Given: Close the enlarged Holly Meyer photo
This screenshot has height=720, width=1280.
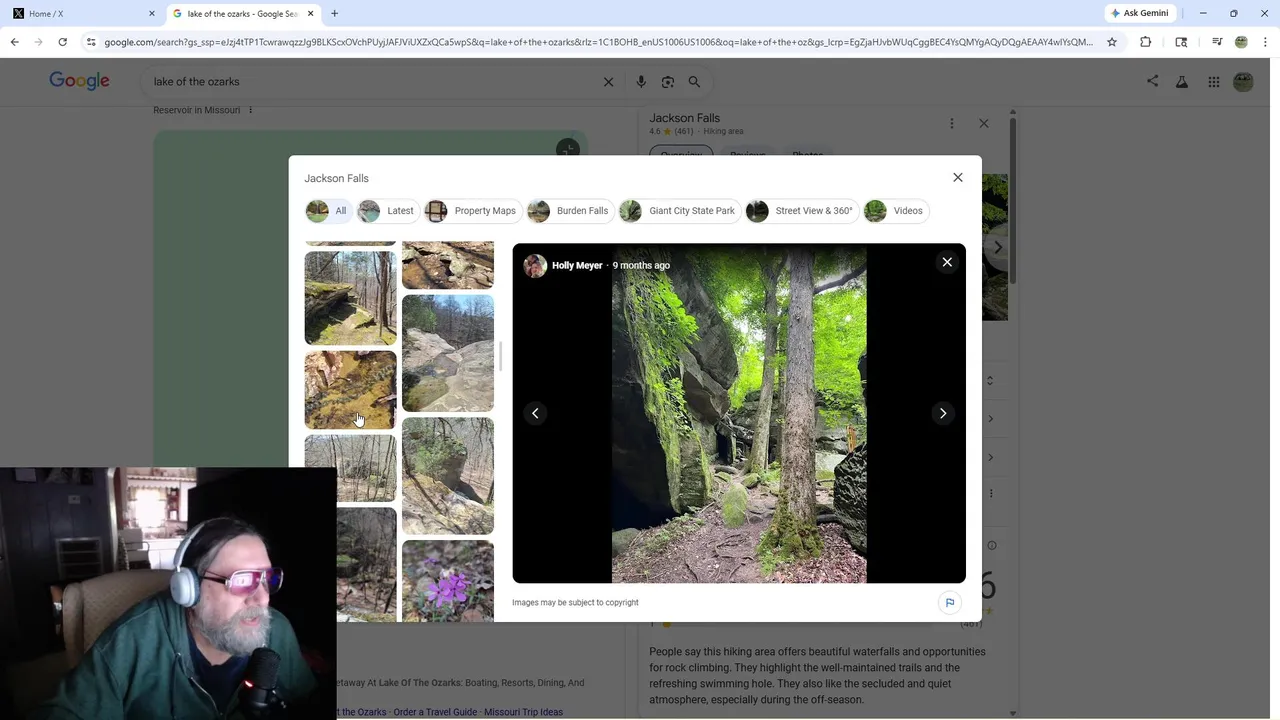Looking at the screenshot, I should (x=947, y=262).
